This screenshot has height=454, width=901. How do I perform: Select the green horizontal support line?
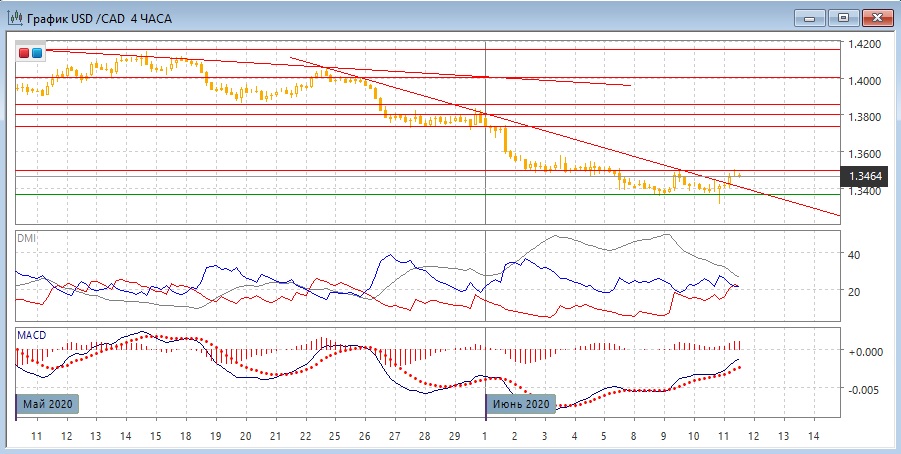[x=300, y=195]
